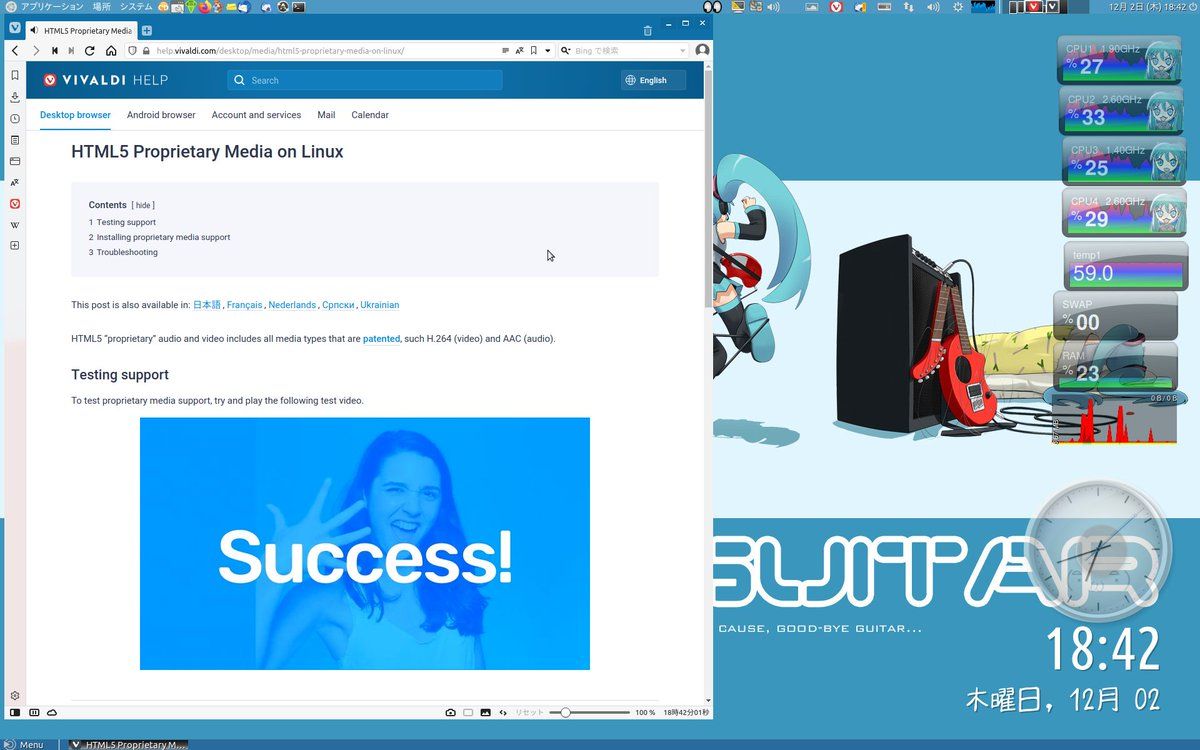Viewport: 1200px width, 750px height.
Task: Open Page Actions in the status bar
Action: (502, 713)
